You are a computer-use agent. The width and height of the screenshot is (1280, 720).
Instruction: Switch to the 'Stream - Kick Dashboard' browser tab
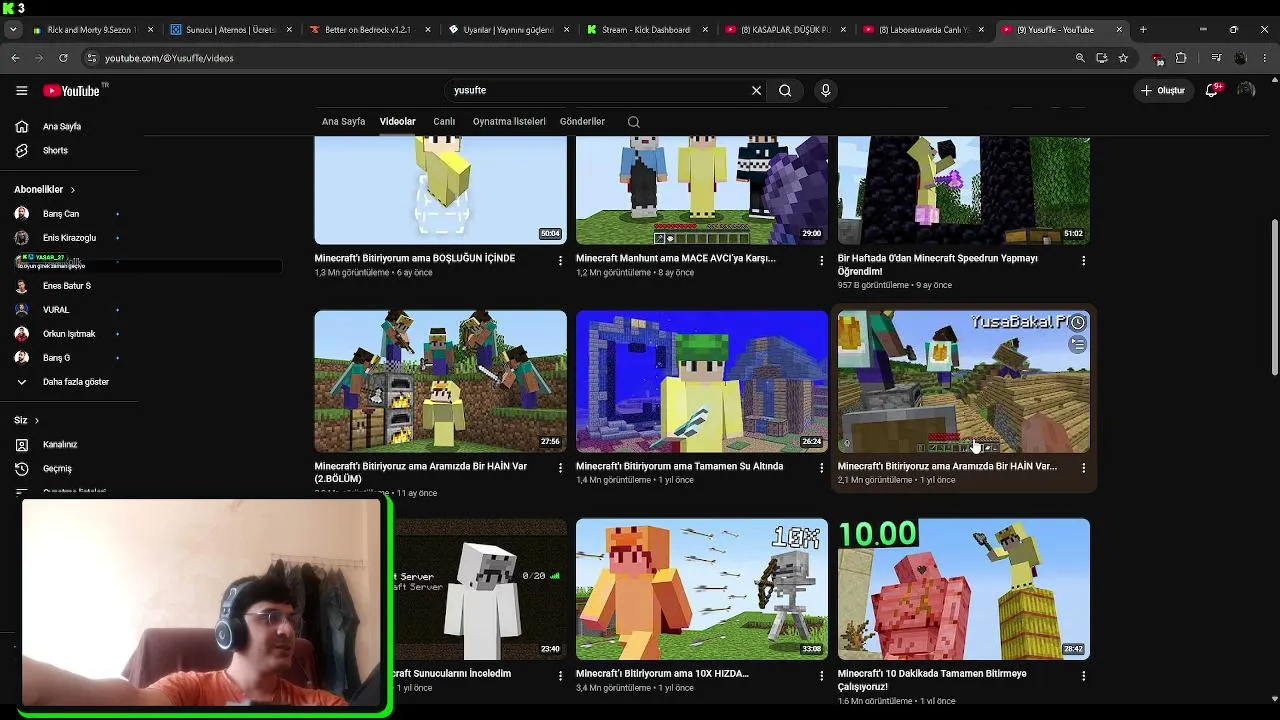(x=646, y=30)
